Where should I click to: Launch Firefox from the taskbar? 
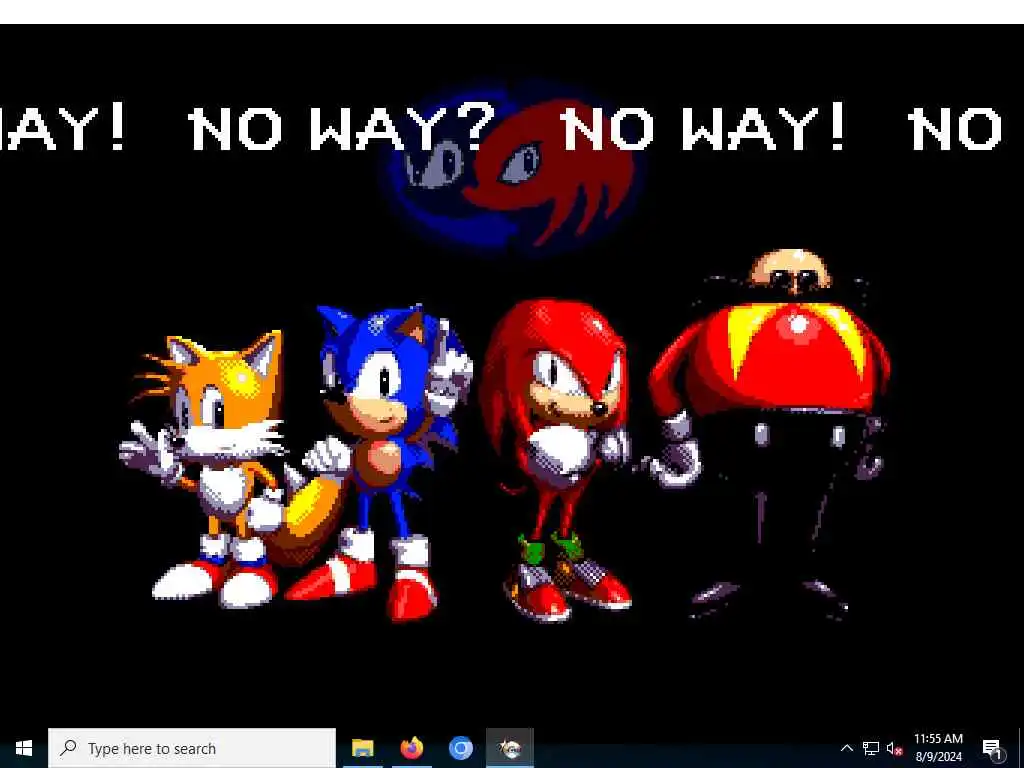411,748
